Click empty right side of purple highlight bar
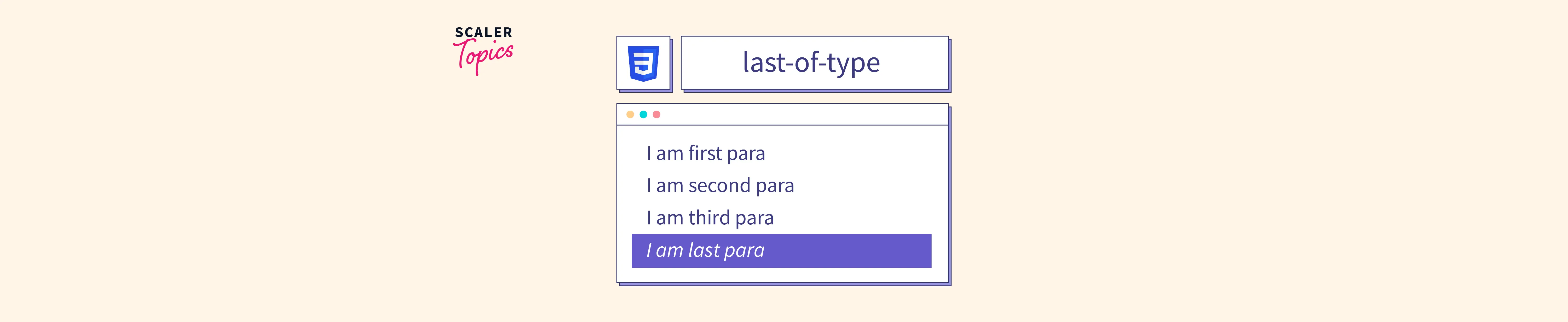Viewport: 1568px width, 322px height. [x=864, y=250]
